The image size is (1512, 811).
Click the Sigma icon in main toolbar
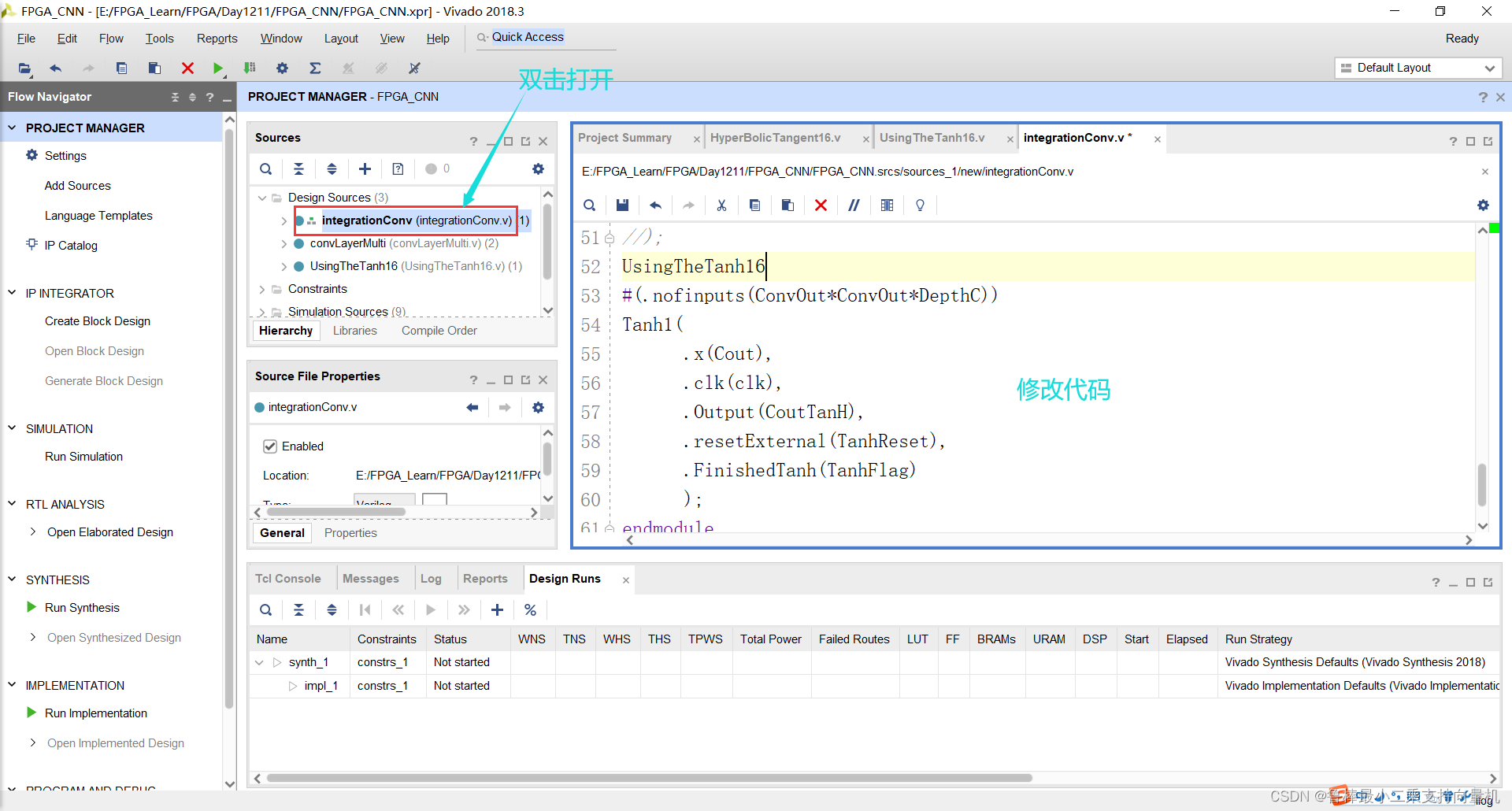click(x=315, y=69)
